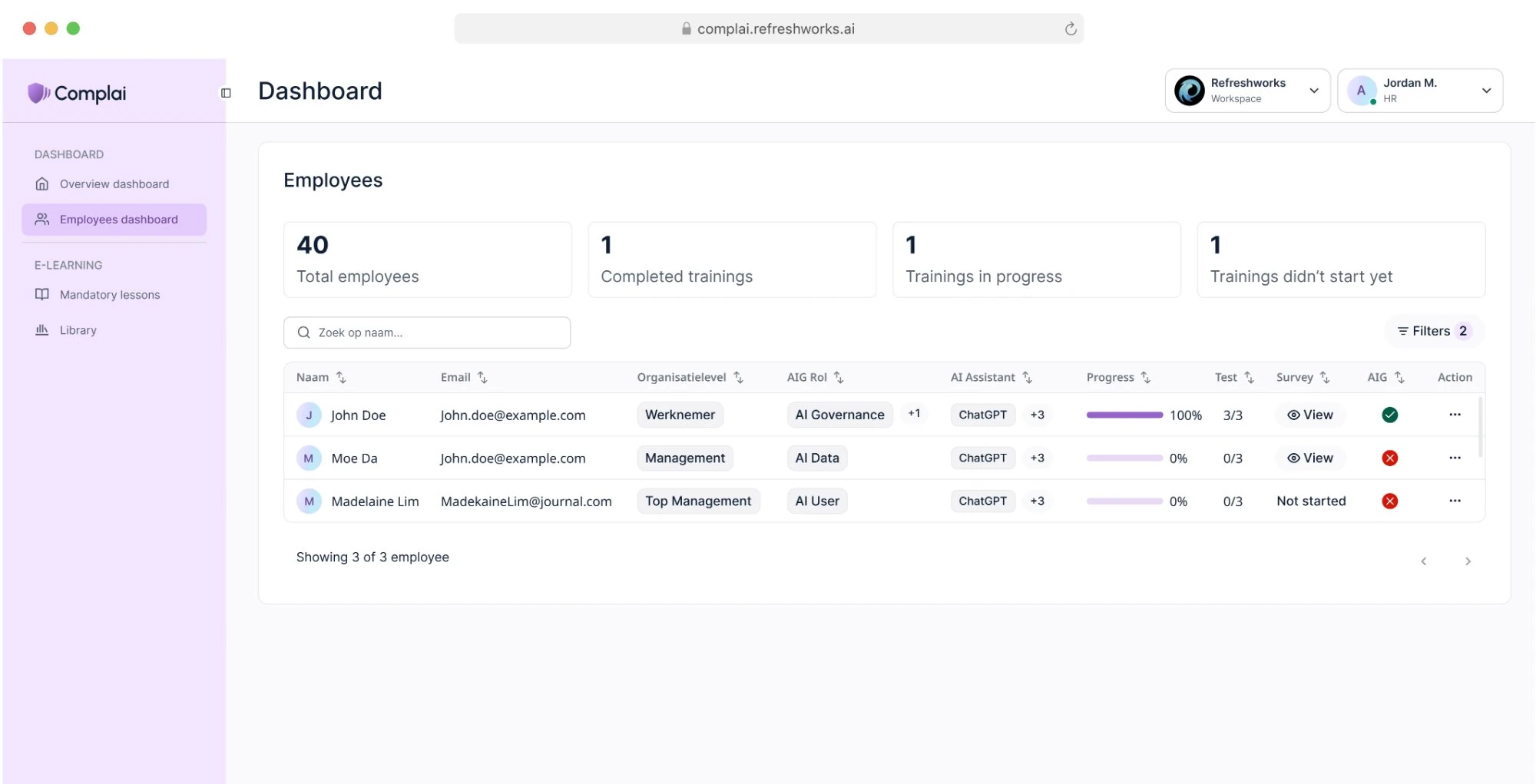Reload the page in the address bar
1536x784 pixels.
pos(1070,29)
